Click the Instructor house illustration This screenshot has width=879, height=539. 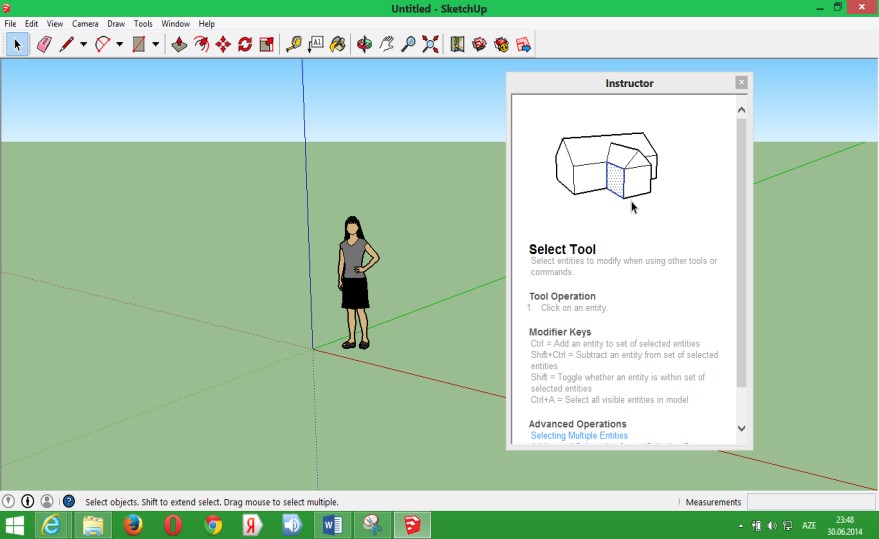[x=606, y=165]
